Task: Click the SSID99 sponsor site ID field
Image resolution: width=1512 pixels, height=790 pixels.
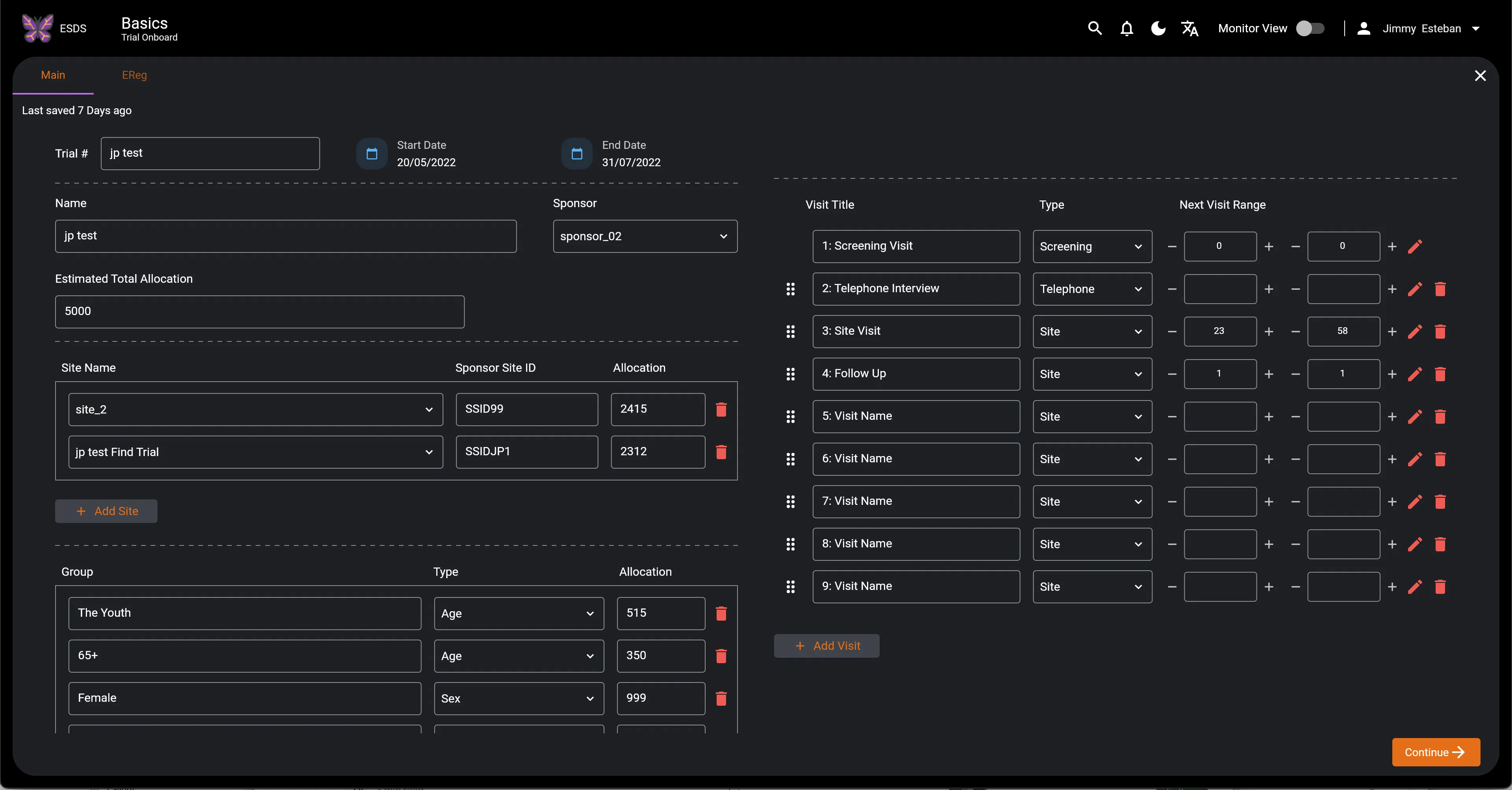Action: click(527, 409)
